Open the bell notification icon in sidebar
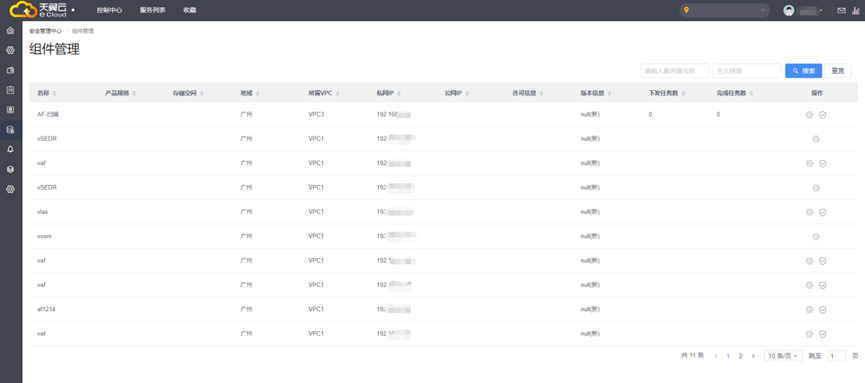This screenshot has height=383, width=865. point(10,150)
